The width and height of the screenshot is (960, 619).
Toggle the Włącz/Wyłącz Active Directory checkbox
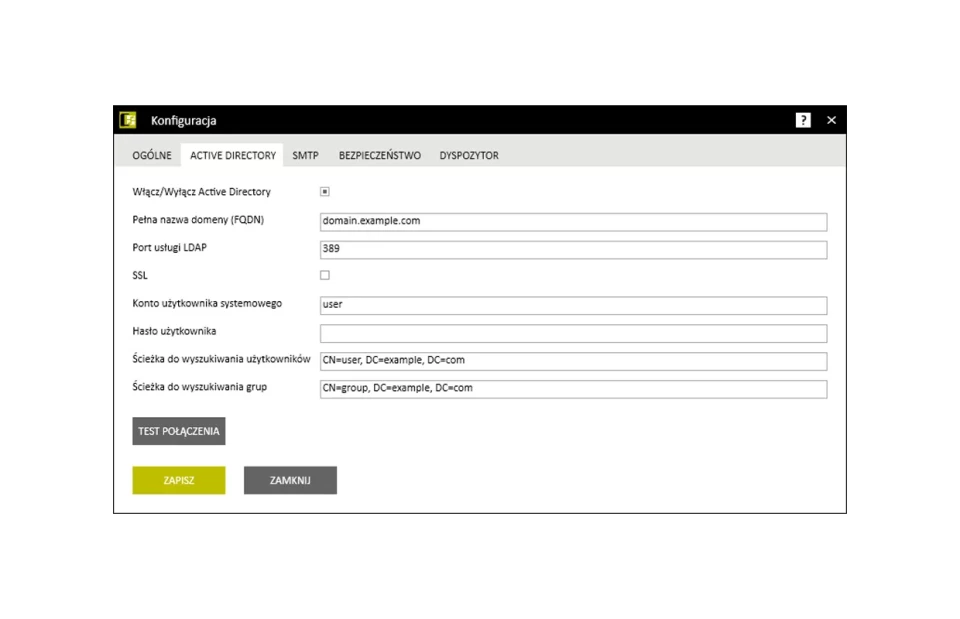325,192
